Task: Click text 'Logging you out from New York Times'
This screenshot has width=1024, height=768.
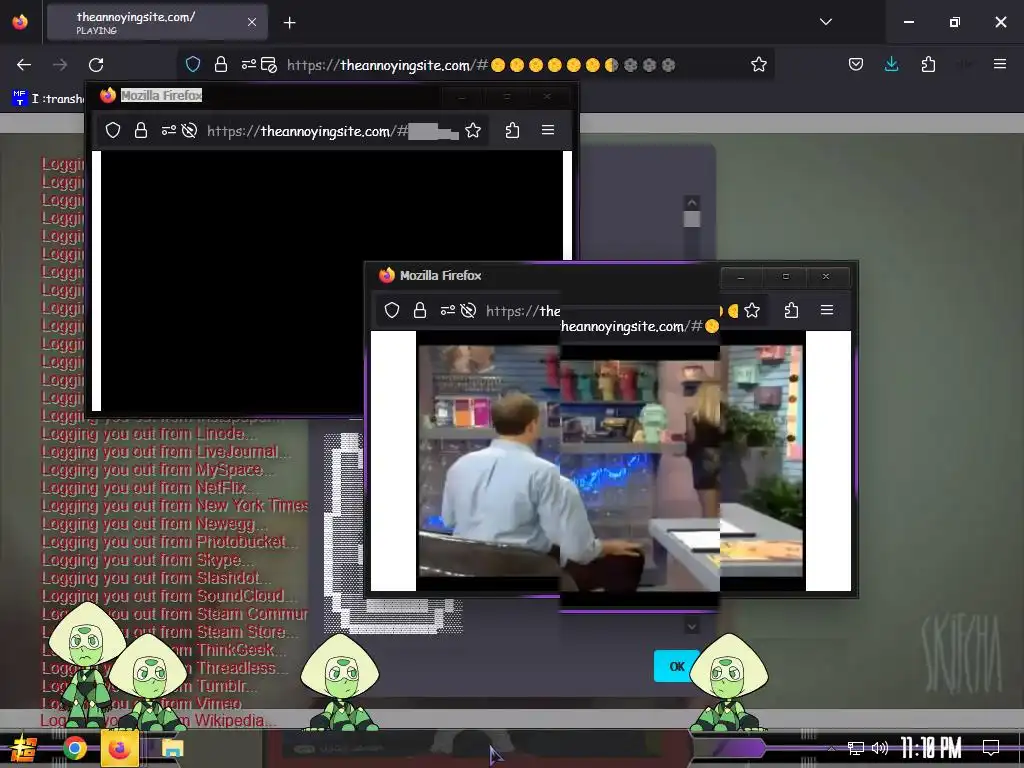Action: (x=174, y=505)
